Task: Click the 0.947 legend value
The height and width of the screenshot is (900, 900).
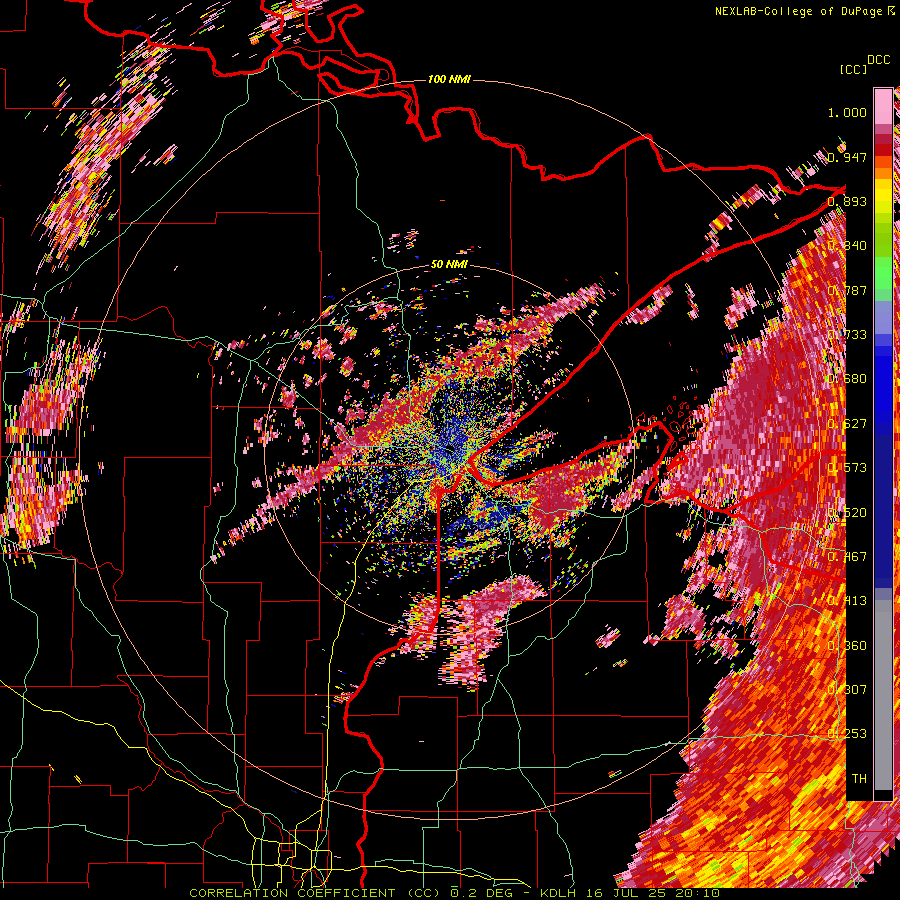Action: (x=847, y=157)
